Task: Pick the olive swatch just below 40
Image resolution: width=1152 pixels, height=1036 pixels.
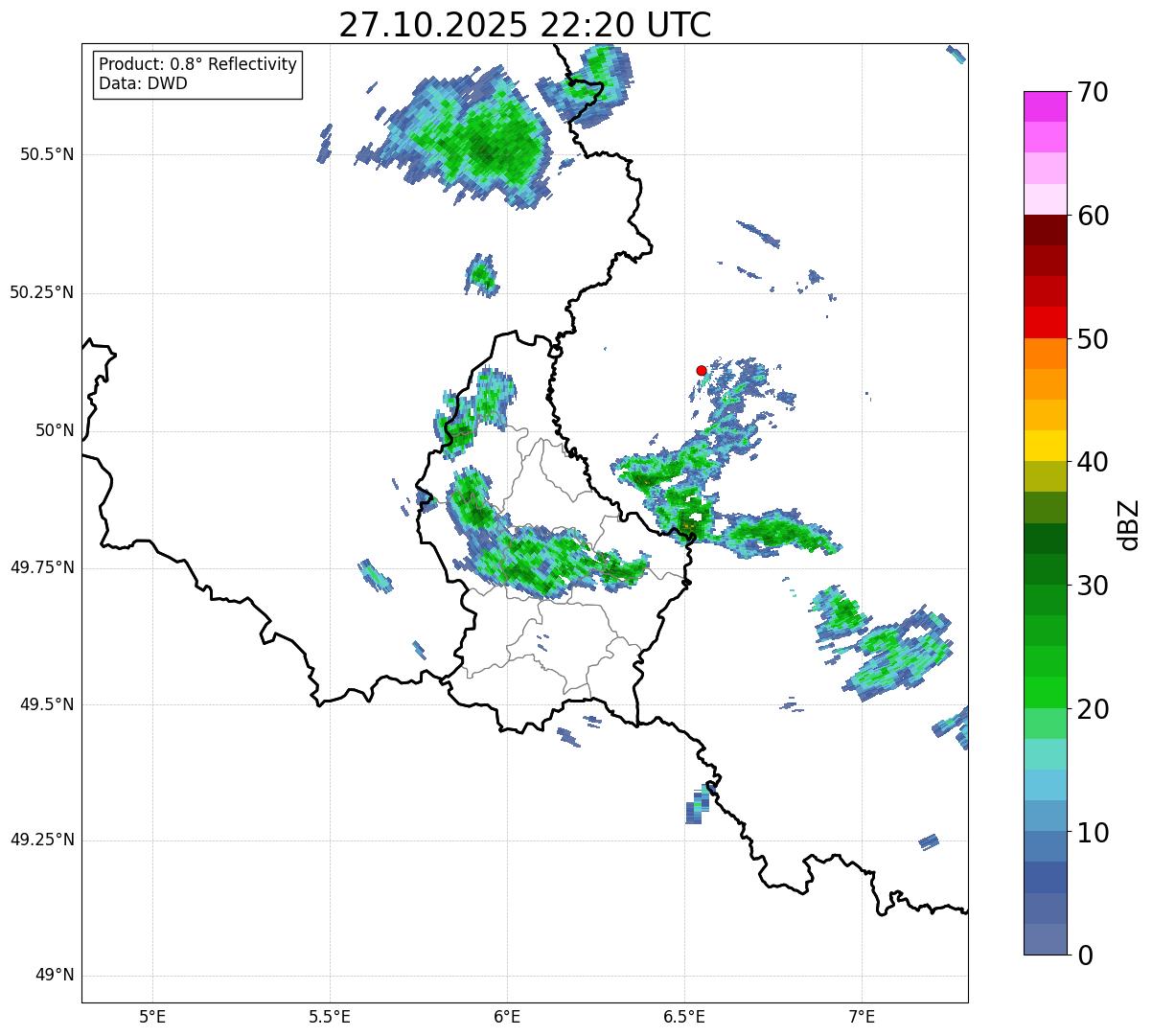Action: click(x=1046, y=477)
